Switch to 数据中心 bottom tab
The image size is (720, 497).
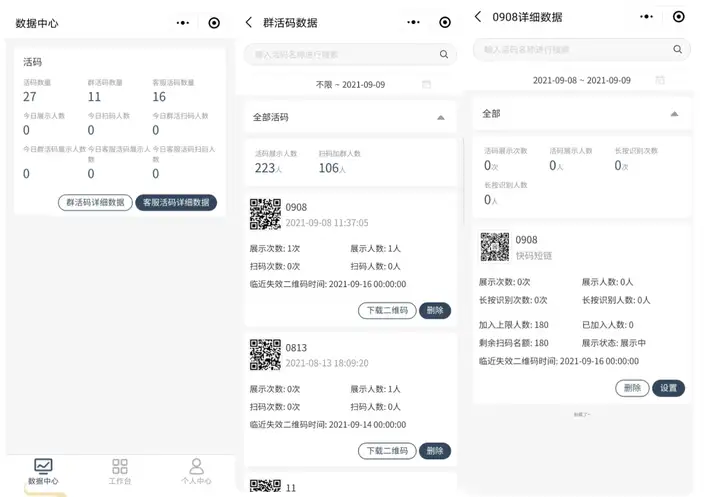click(43, 472)
